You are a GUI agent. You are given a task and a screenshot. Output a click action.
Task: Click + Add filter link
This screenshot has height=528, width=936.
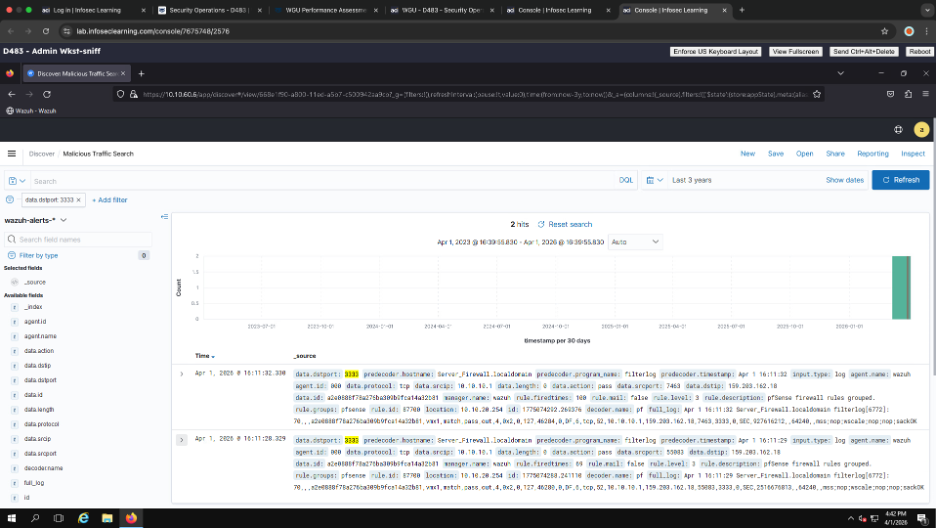click(x=110, y=200)
